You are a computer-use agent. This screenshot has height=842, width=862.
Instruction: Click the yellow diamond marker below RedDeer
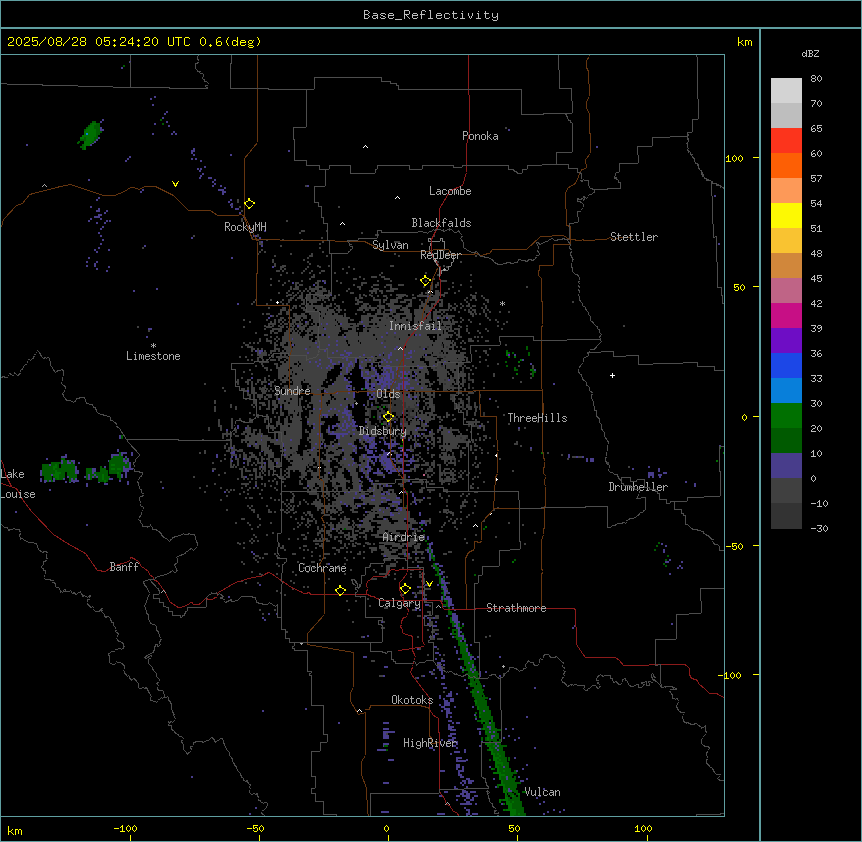[426, 281]
